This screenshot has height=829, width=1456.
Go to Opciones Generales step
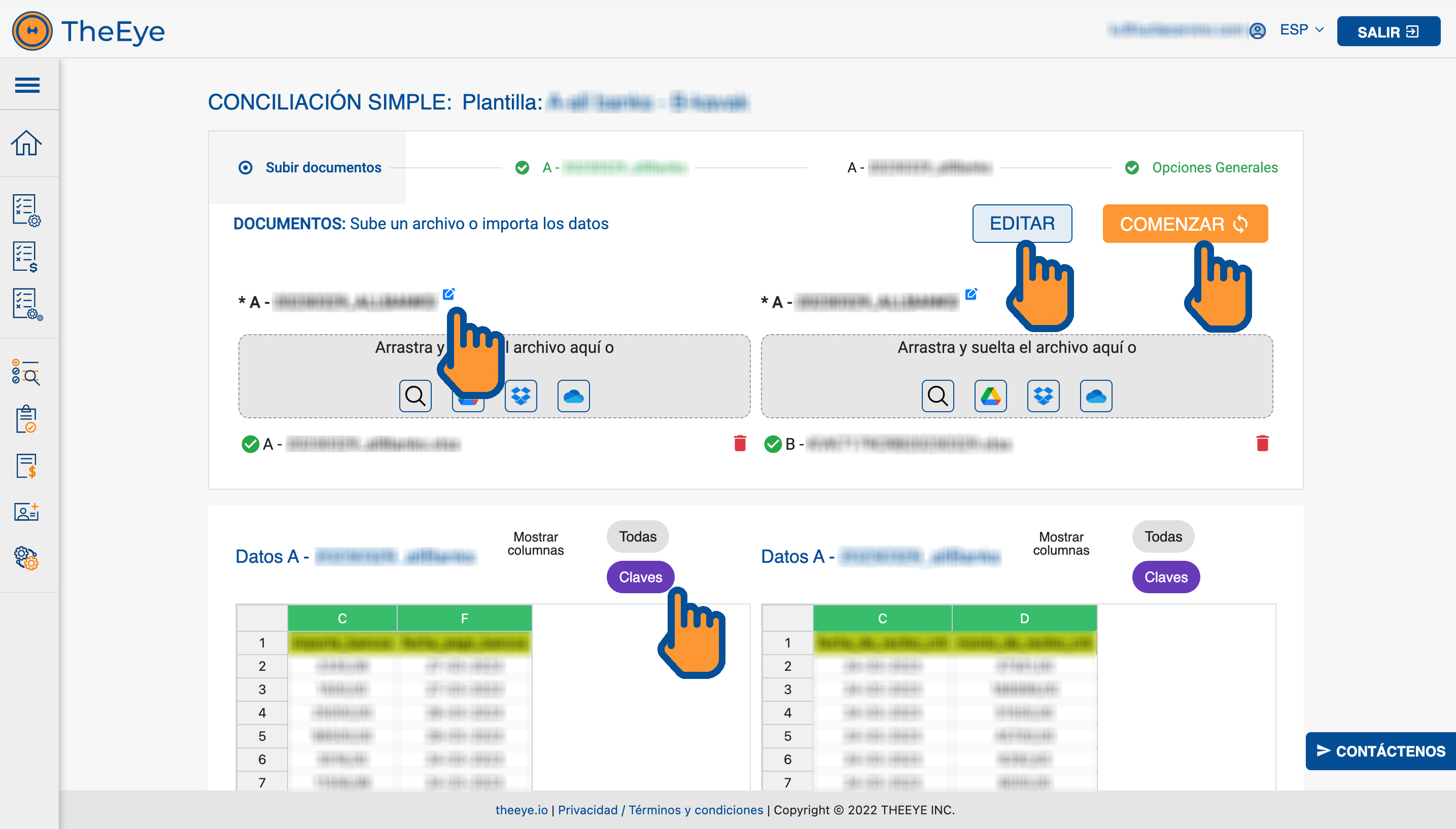pyautogui.click(x=1214, y=167)
